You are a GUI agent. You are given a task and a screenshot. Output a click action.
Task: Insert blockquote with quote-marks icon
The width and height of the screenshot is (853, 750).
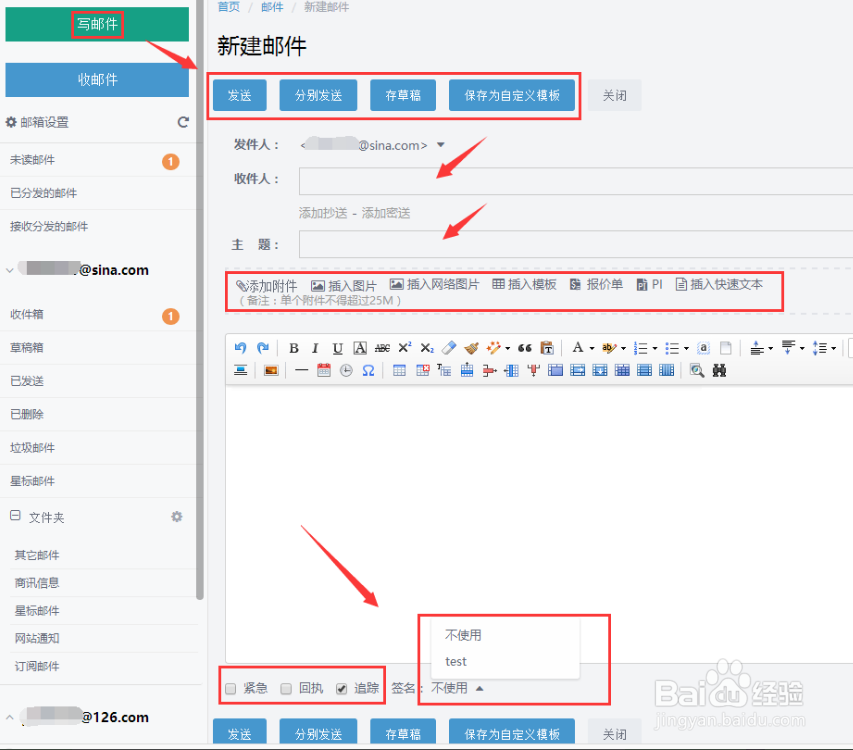(x=524, y=348)
